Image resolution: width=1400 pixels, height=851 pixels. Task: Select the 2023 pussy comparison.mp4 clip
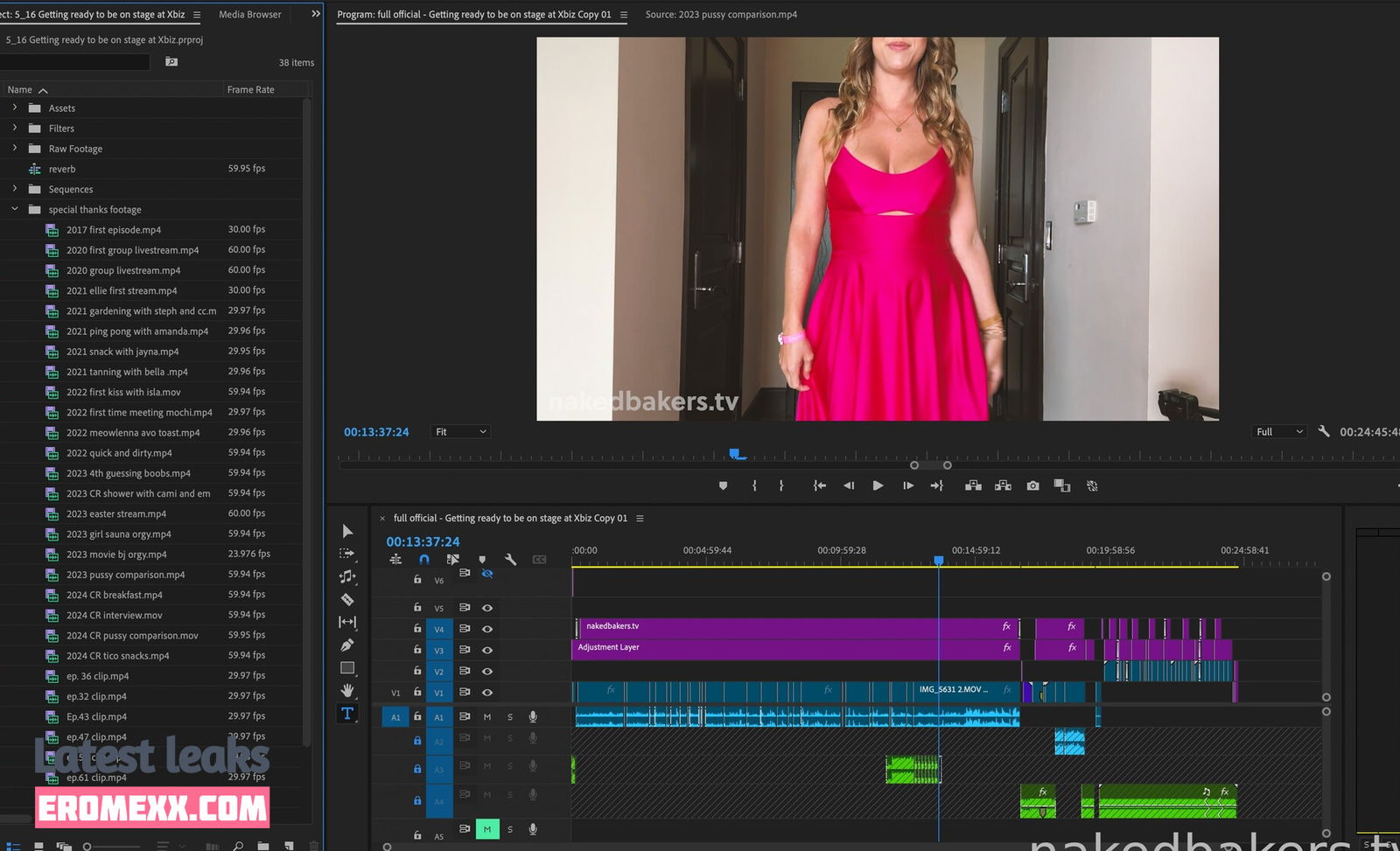[125, 575]
